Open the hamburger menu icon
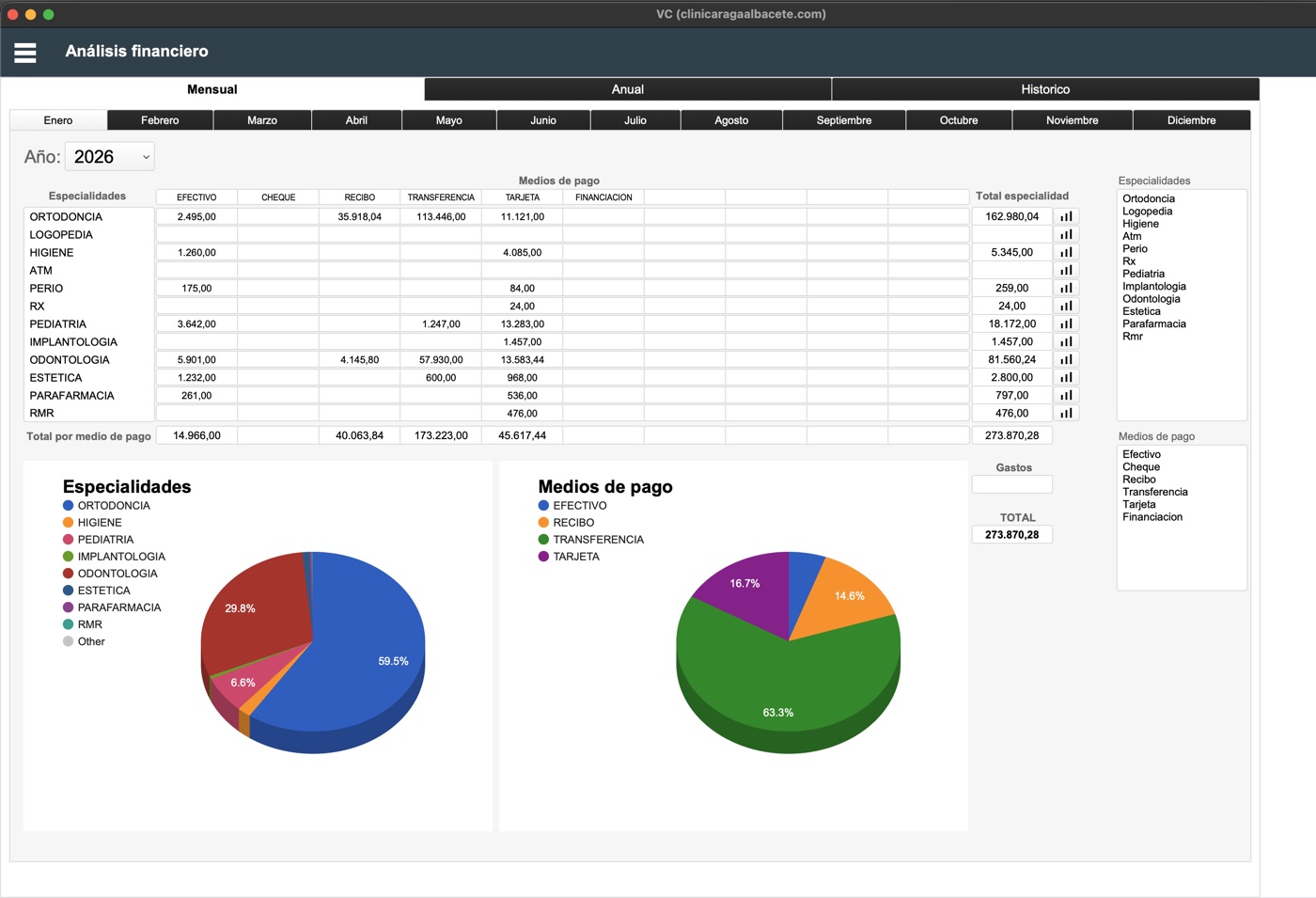 click(x=25, y=53)
